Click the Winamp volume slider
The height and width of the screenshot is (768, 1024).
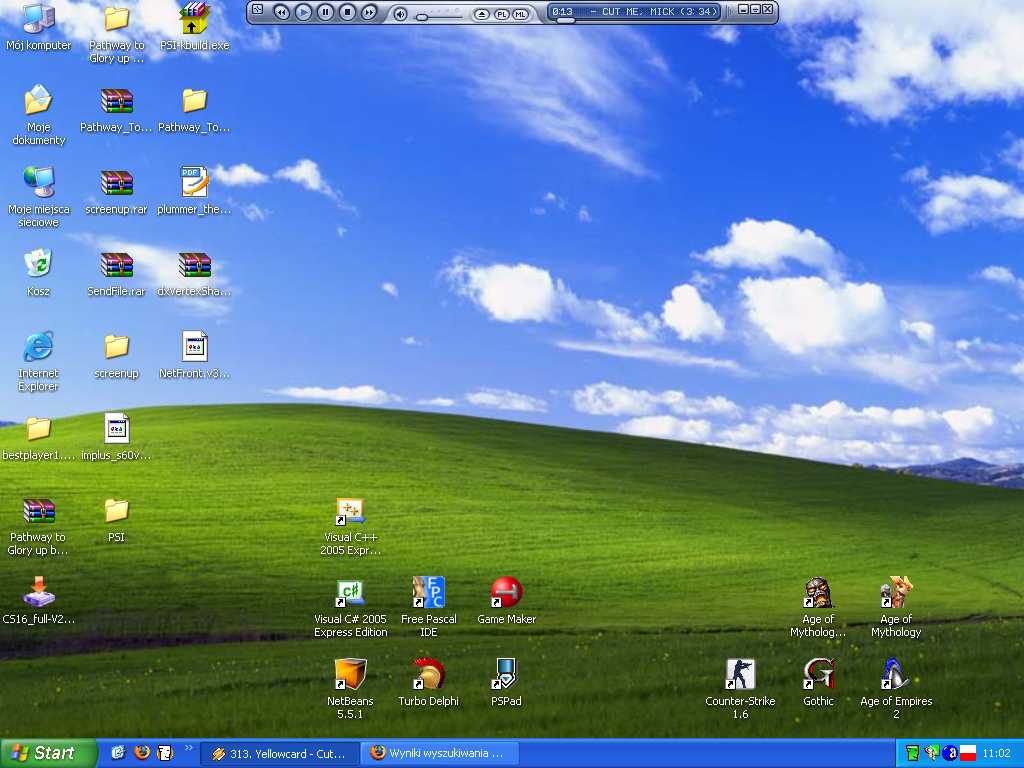pos(441,16)
